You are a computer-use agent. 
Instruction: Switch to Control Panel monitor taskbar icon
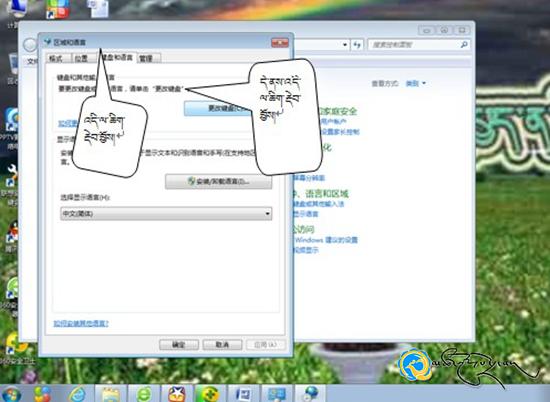(276, 394)
